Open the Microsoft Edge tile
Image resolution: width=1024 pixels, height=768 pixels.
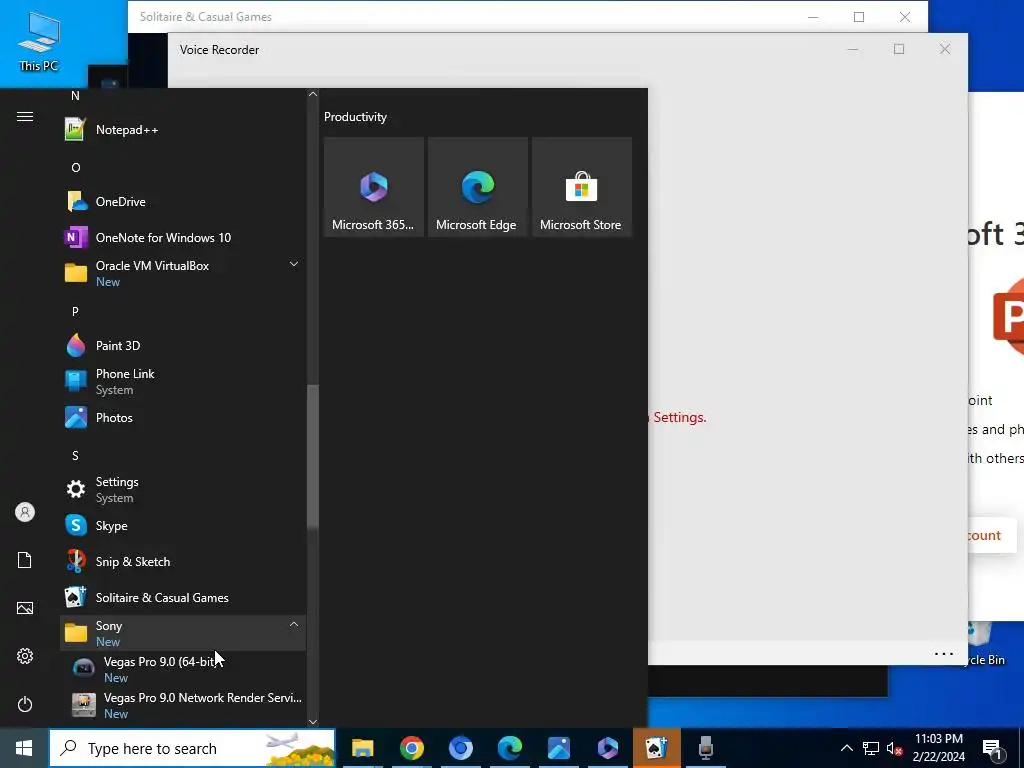pos(477,187)
